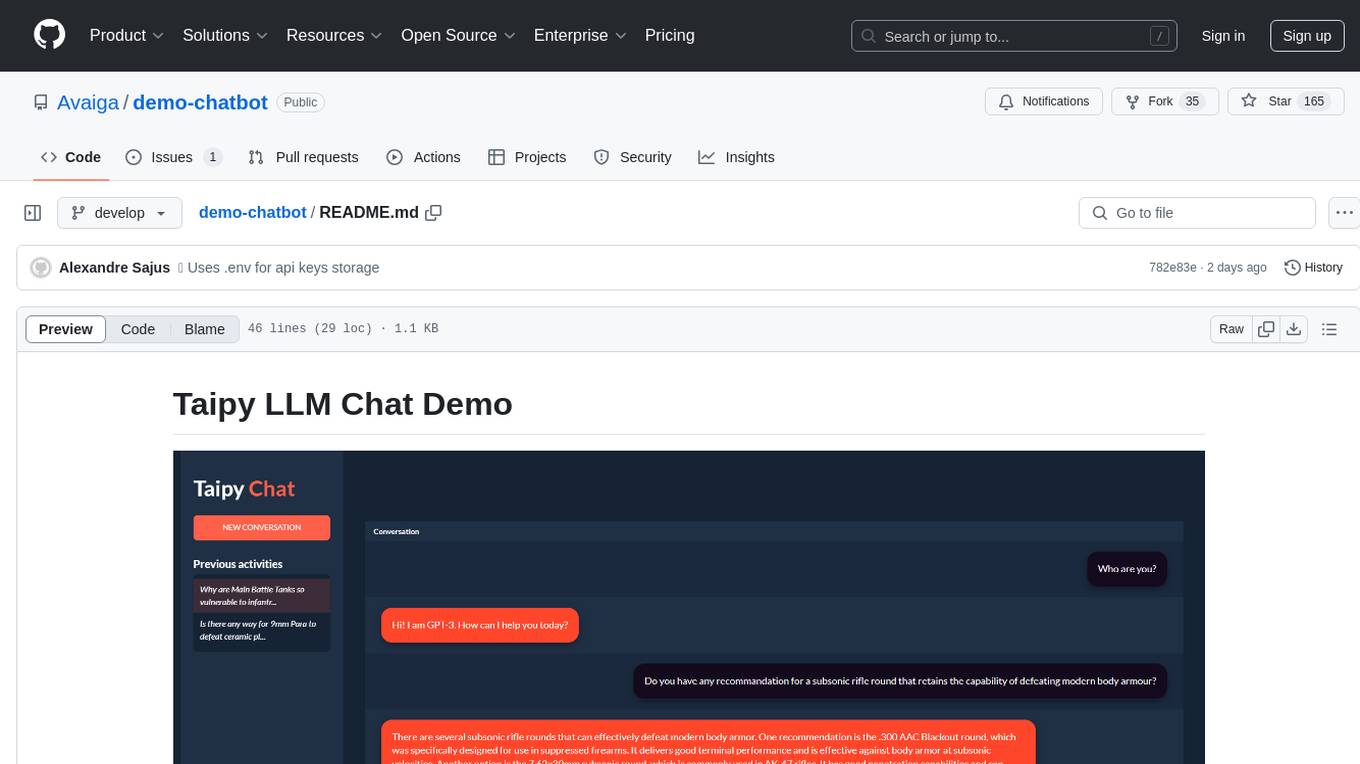Screen dimensions: 1360x764
Task: Open the more file actions menu
Action: (x=1344, y=213)
